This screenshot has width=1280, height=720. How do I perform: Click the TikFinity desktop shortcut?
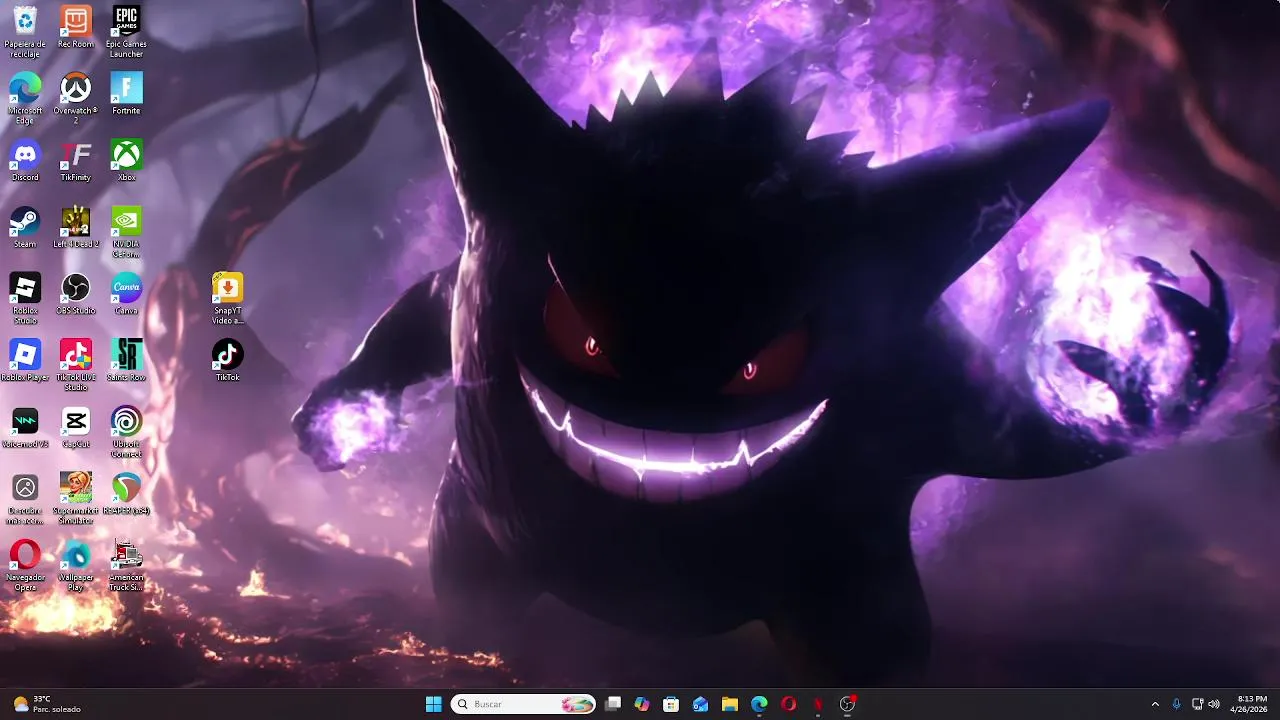pyautogui.click(x=76, y=160)
